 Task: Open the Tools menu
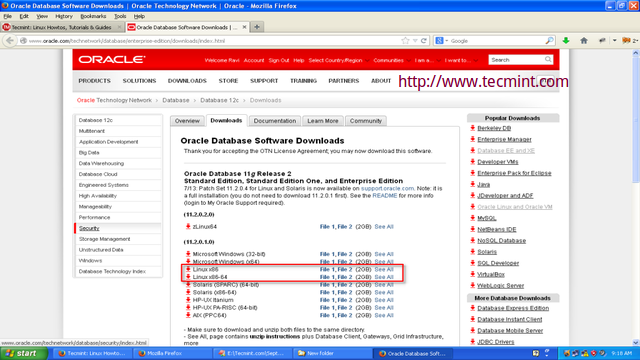(120, 16)
